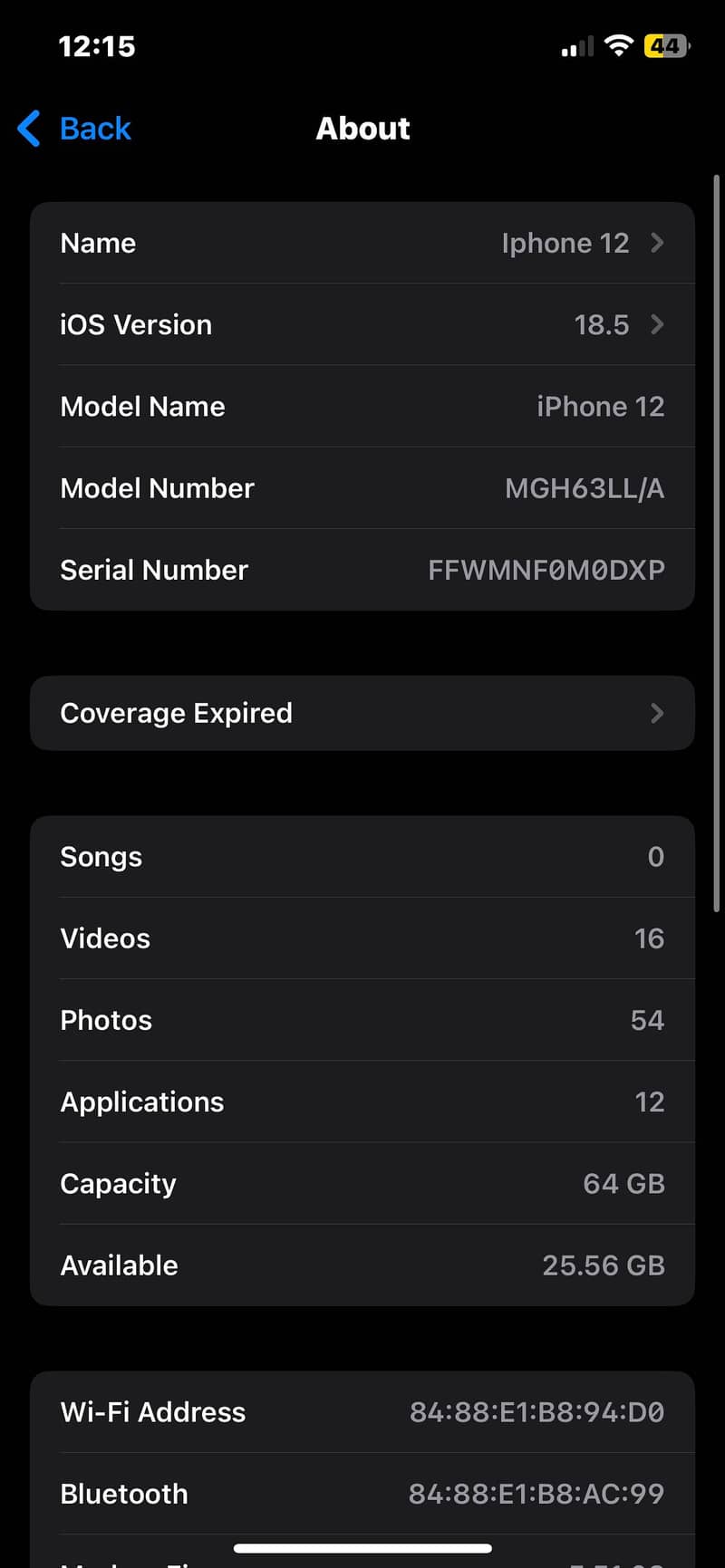Viewport: 725px width, 1568px height.
Task: Tap the iOS Version 18.5 value
Action: point(601,324)
